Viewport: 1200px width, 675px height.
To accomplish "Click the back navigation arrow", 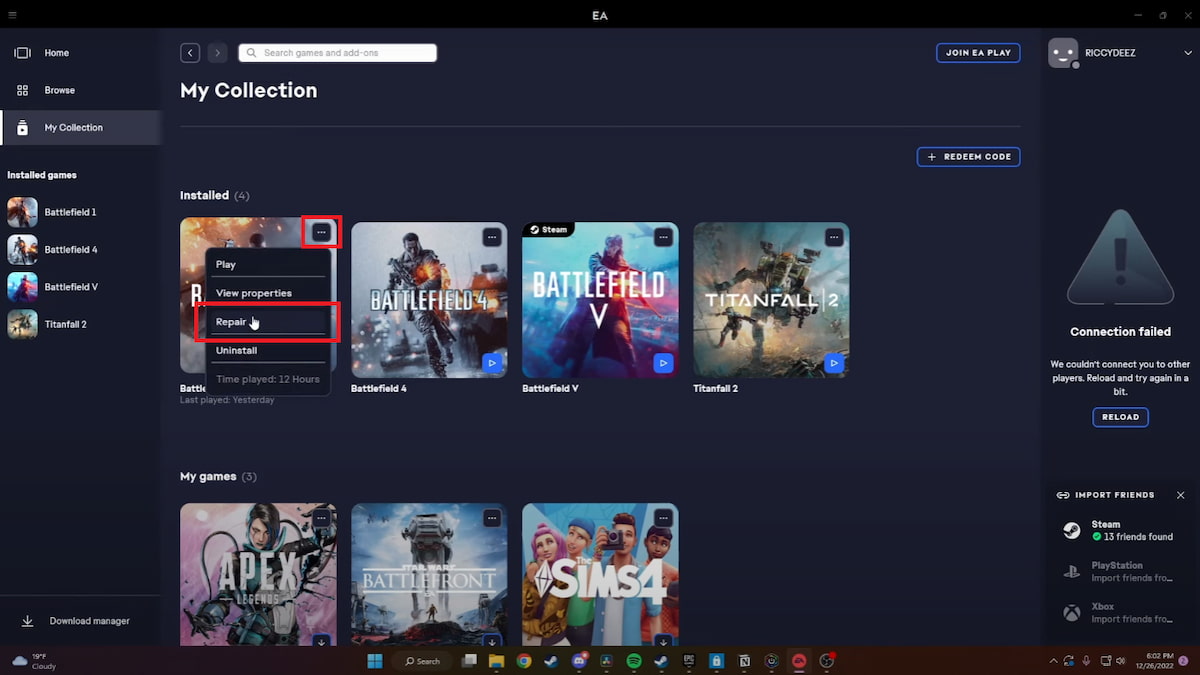I will (x=189, y=52).
